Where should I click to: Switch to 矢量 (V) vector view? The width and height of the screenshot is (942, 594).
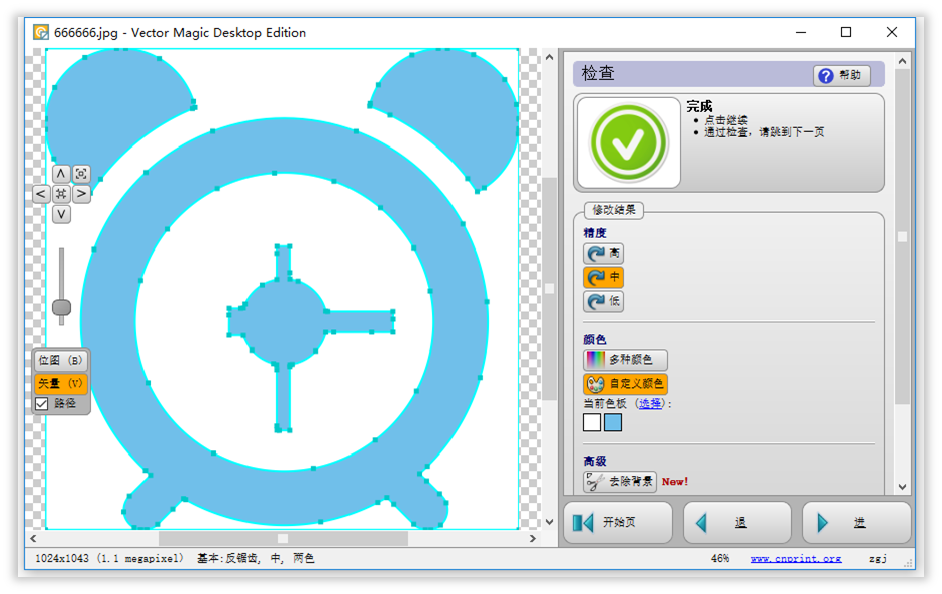point(61,383)
